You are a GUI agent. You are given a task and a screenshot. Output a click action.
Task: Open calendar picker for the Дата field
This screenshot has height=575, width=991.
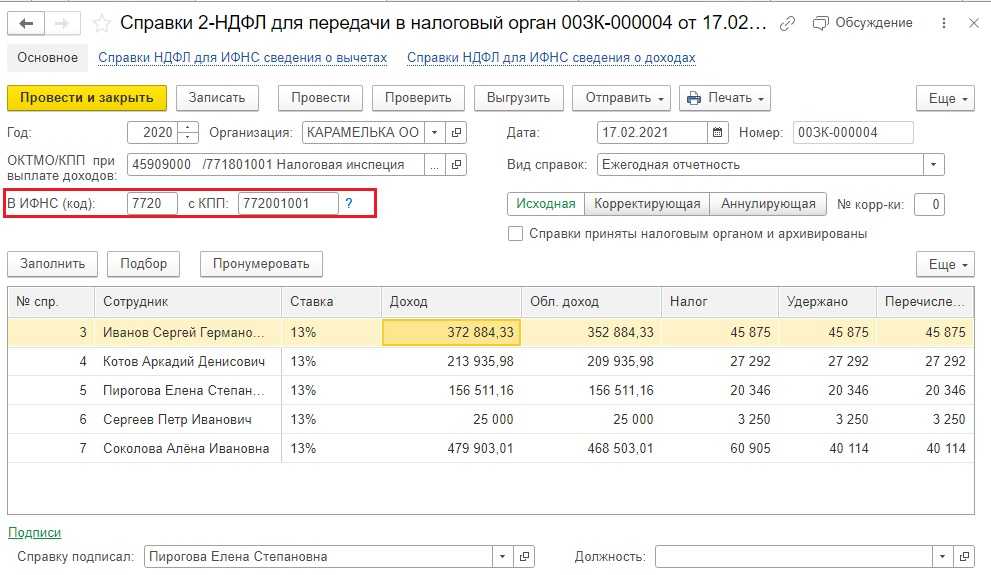(x=717, y=133)
